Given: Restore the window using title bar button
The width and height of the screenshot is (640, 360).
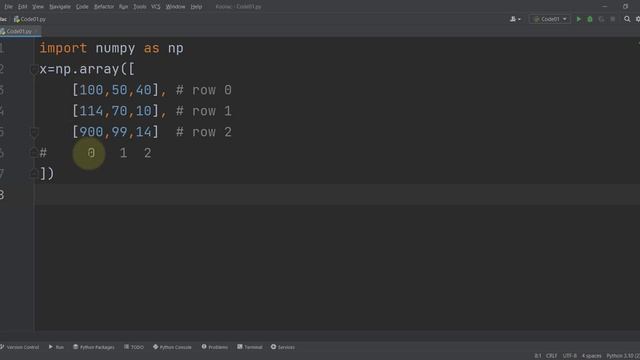Looking at the screenshot, I should pyautogui.click(x=625, y=7).
